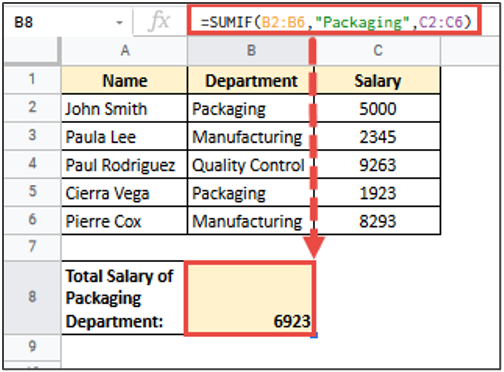Select column B header
The image size is (504, 372).
[251, 50]
